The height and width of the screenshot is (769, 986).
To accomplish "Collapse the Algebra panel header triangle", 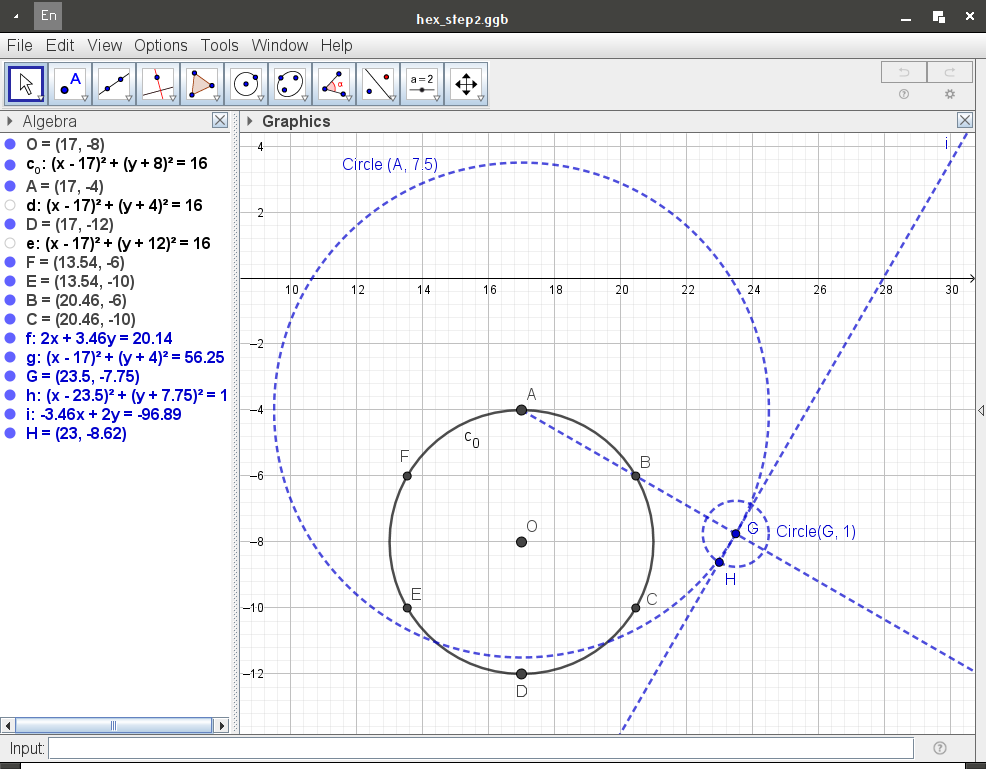I will (x=10, y=121).
